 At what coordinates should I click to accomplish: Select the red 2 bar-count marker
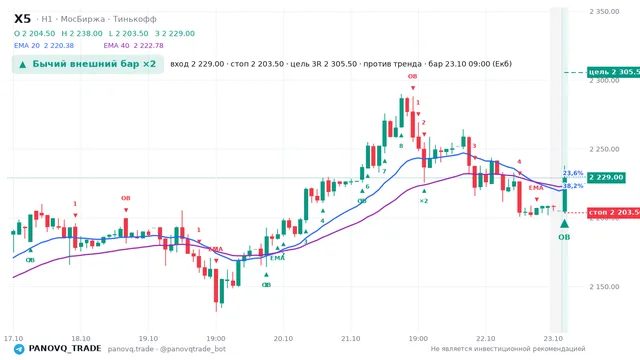[x=424, y=122]
